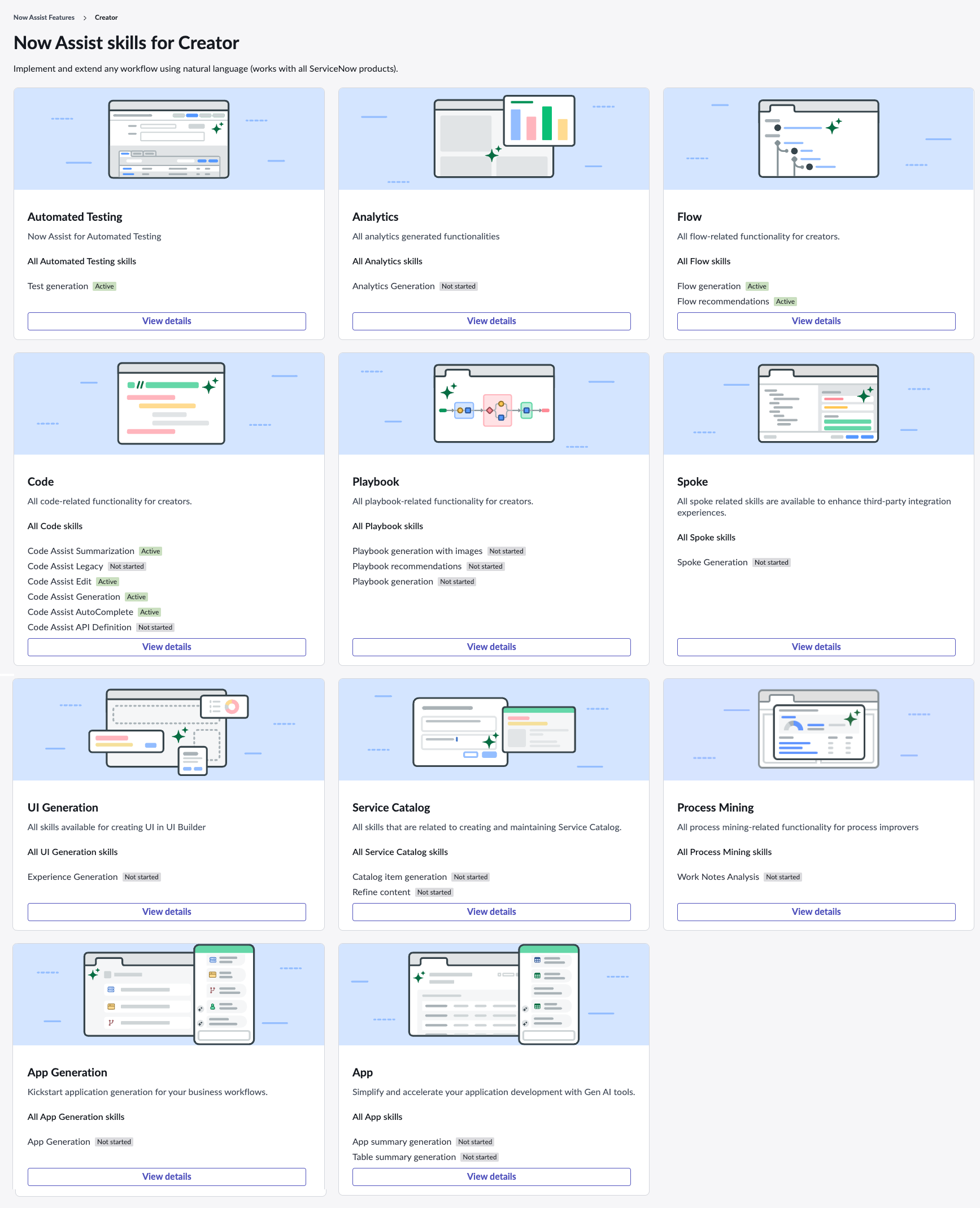Click the All Playbook skills heading

(387, 526)
